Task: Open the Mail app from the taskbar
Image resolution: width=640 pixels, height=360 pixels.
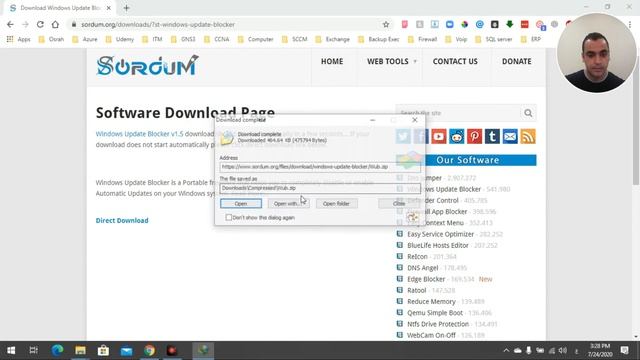Action: 127,350
